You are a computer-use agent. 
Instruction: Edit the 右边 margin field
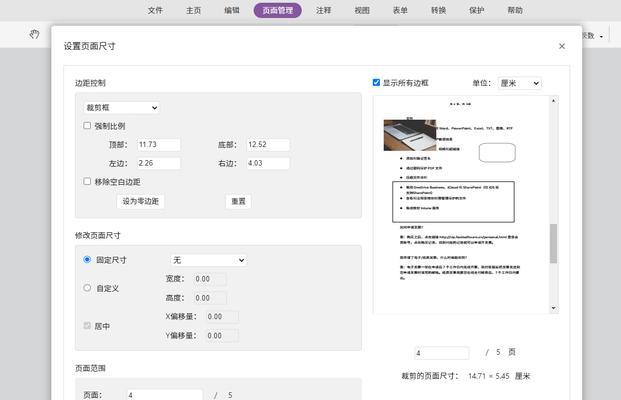pyautogui.click(x=268, y=163)
